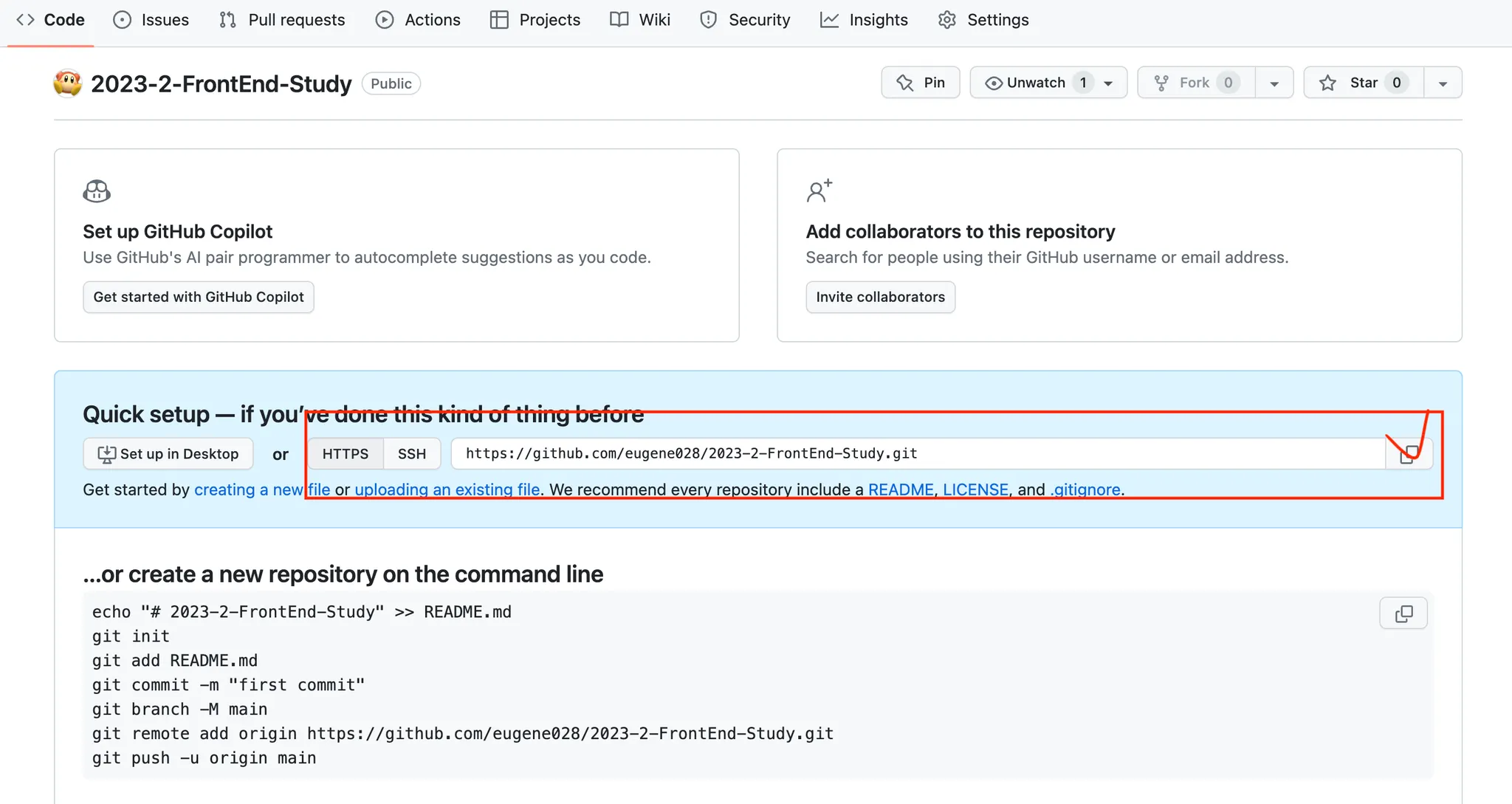Viewport: 1512px width, 804px height.
Task: Pin this repository
Action: (x=920, y=83)
